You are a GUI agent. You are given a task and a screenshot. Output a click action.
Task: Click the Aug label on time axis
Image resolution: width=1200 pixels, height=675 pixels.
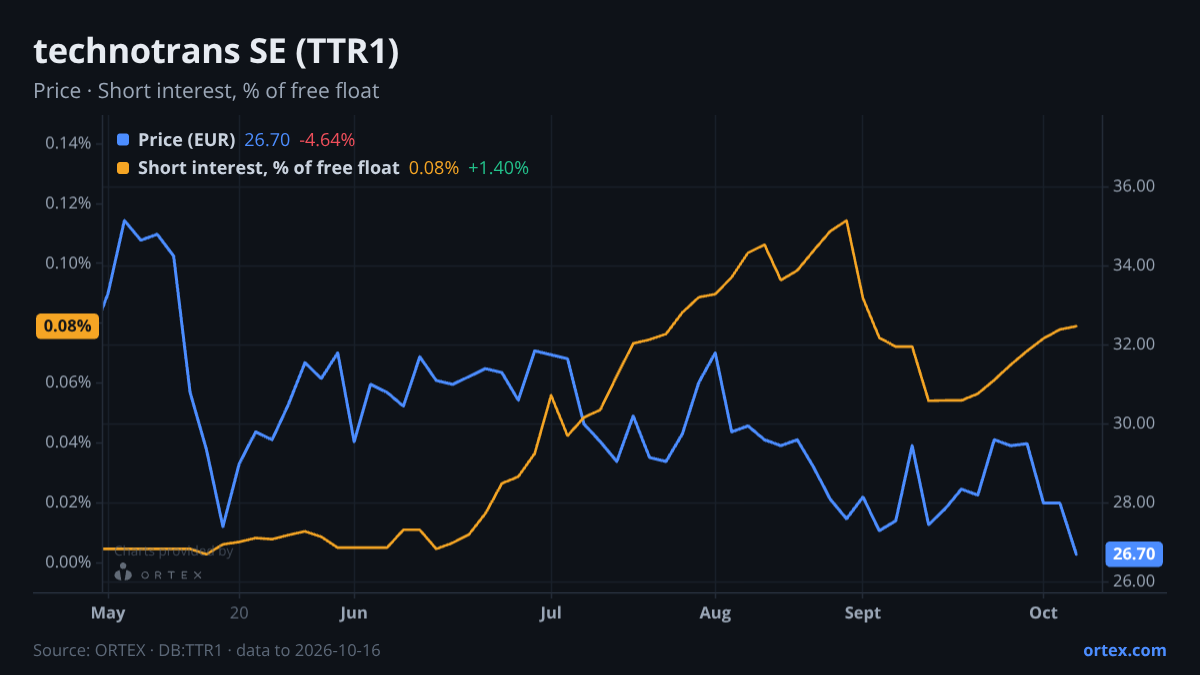(715, 613)
